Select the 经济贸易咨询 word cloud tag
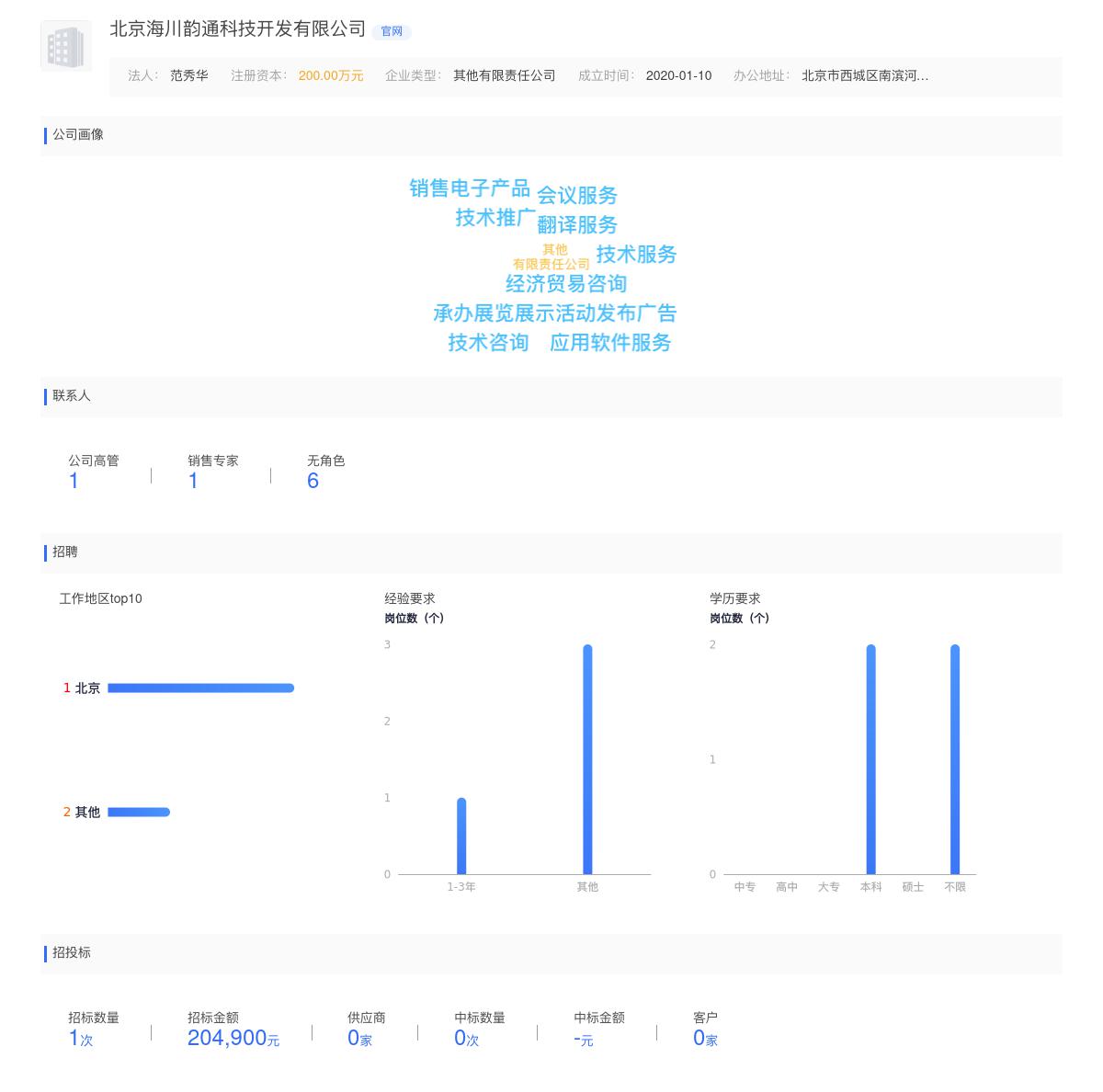 tap(566, 284)
